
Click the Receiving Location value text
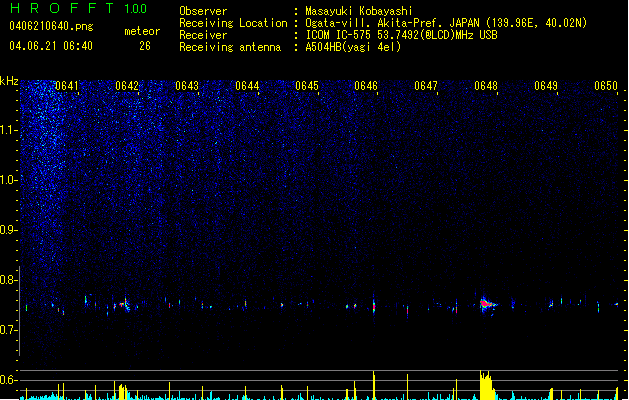tap(446, 23)
